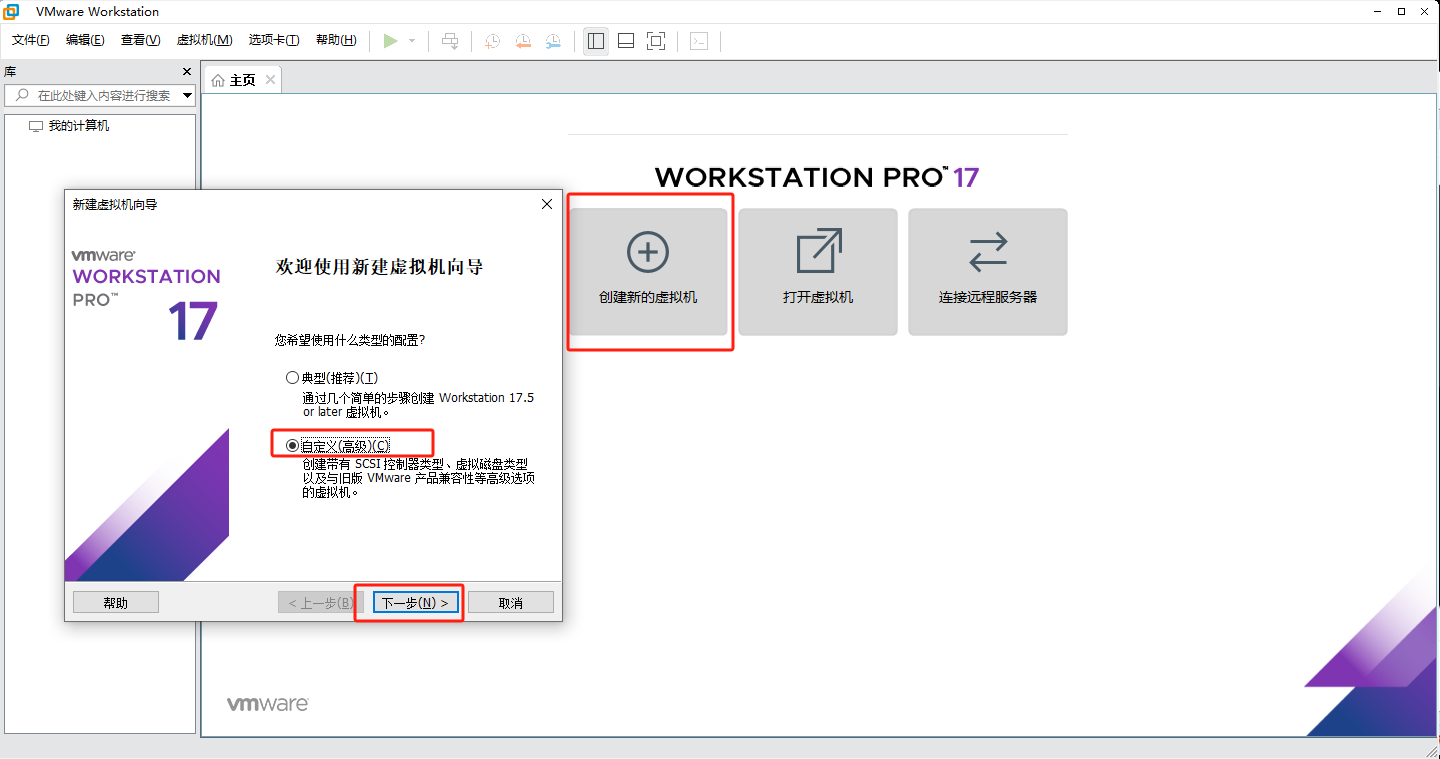Click the SCSI 控制器类型 description text
This screenshot has height=759, width=1440.
pyautogui.click(x=418, y=478)
